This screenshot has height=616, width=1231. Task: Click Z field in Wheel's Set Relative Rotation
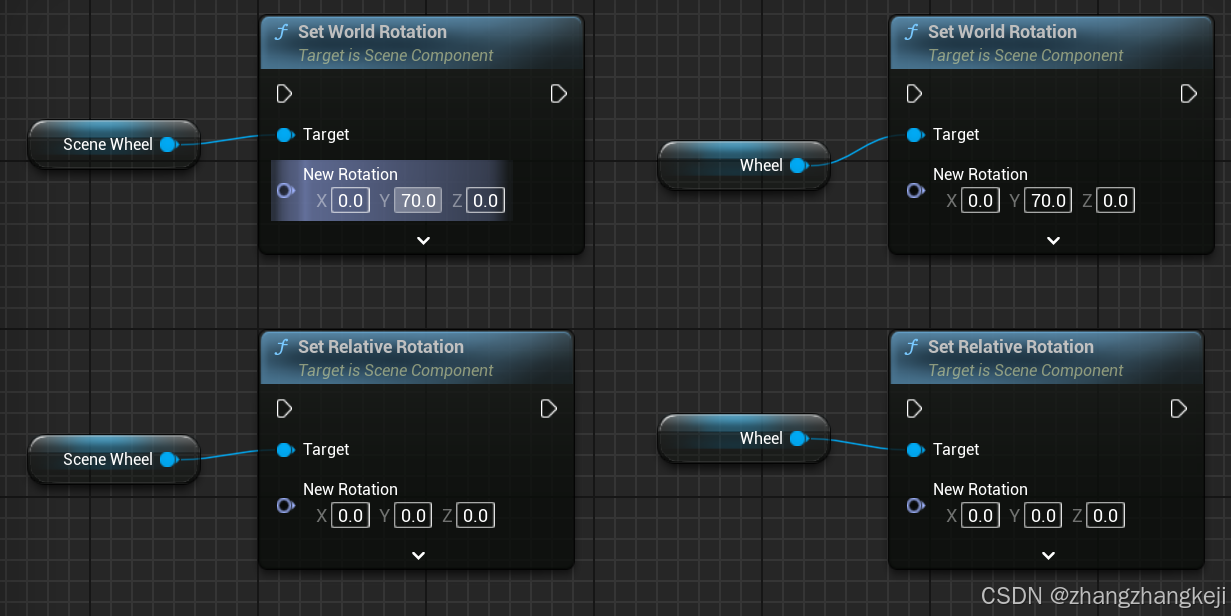tap(1106, 516)
